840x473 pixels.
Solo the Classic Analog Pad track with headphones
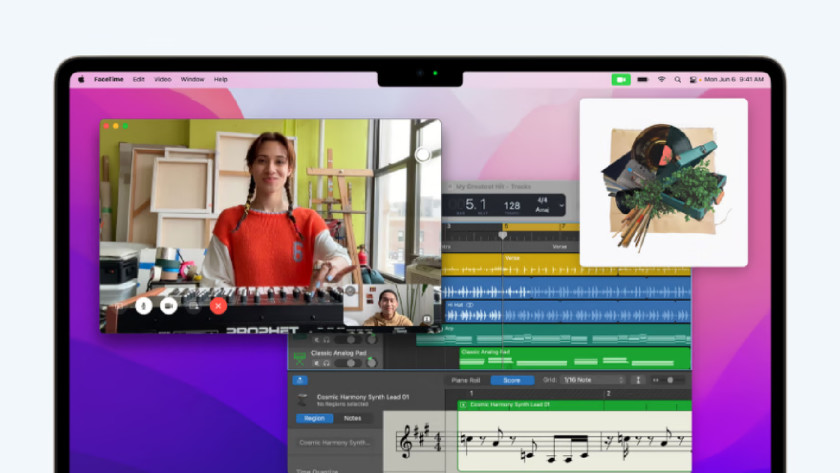pyautogui.click(x=326, y=363)
